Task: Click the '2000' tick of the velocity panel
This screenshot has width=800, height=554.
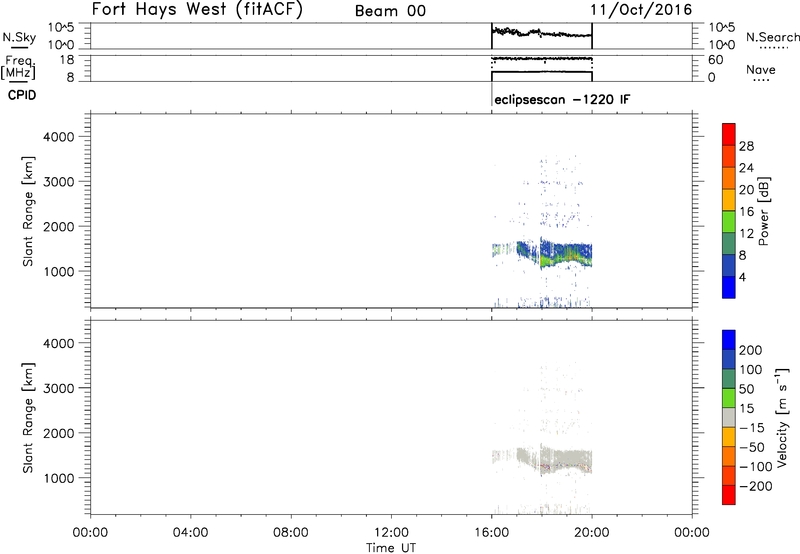Action: coord(59,433)
